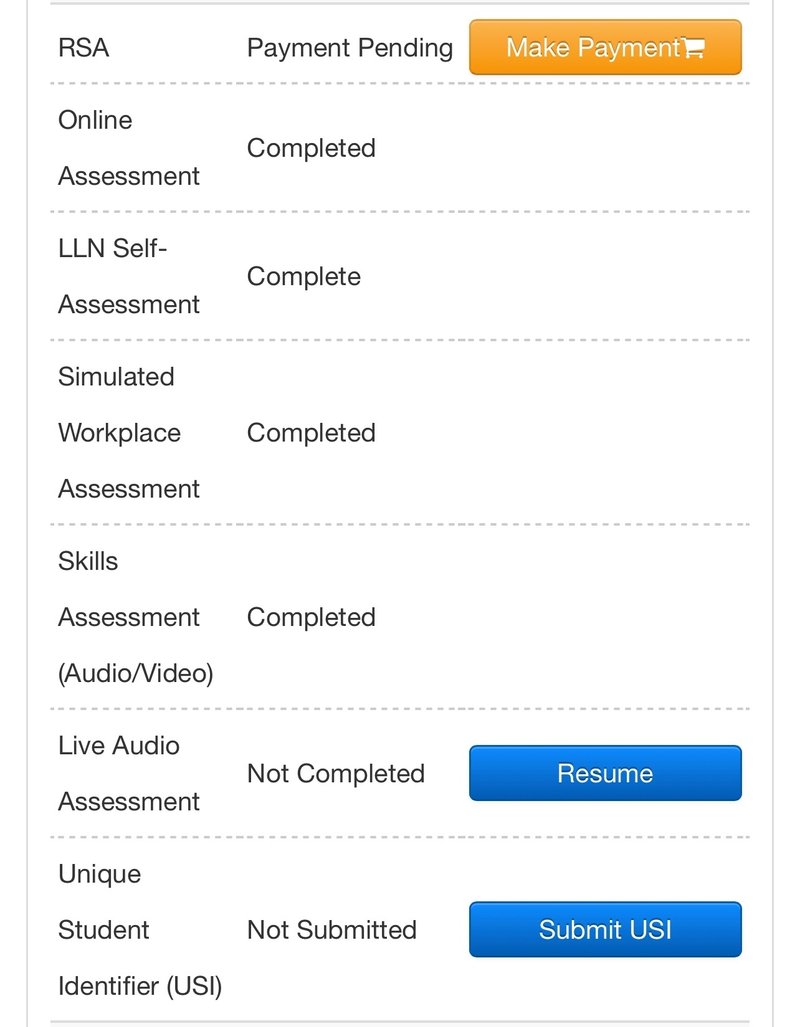The height and width of the screenshot is (1027, 800).
Task: Click the Submit USI button
Action: click(605, 929)
